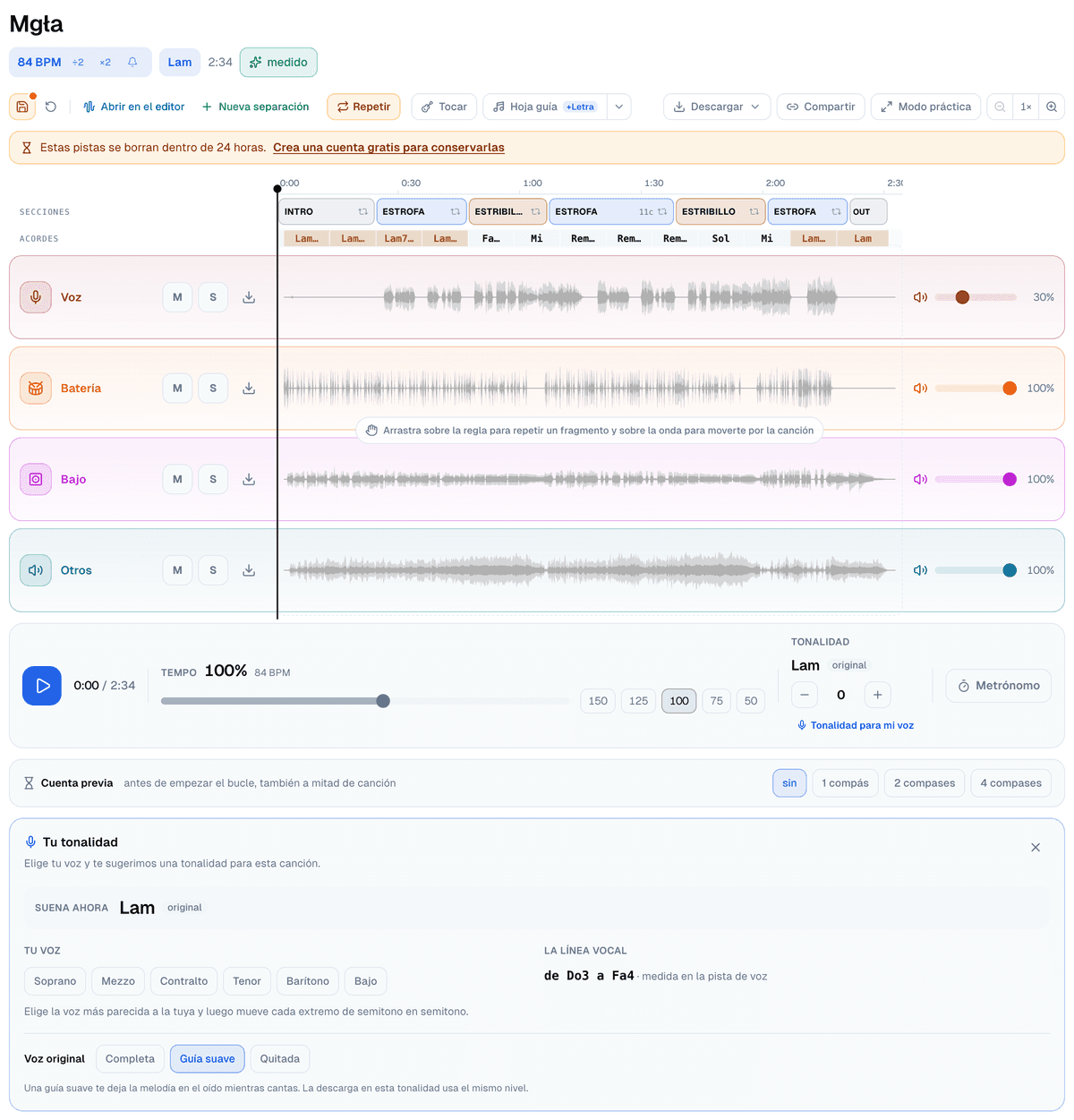Follow the Crea una cuenta gratis link
This screenshot has width=1074, height=1120.
click(x=388, y=148)
